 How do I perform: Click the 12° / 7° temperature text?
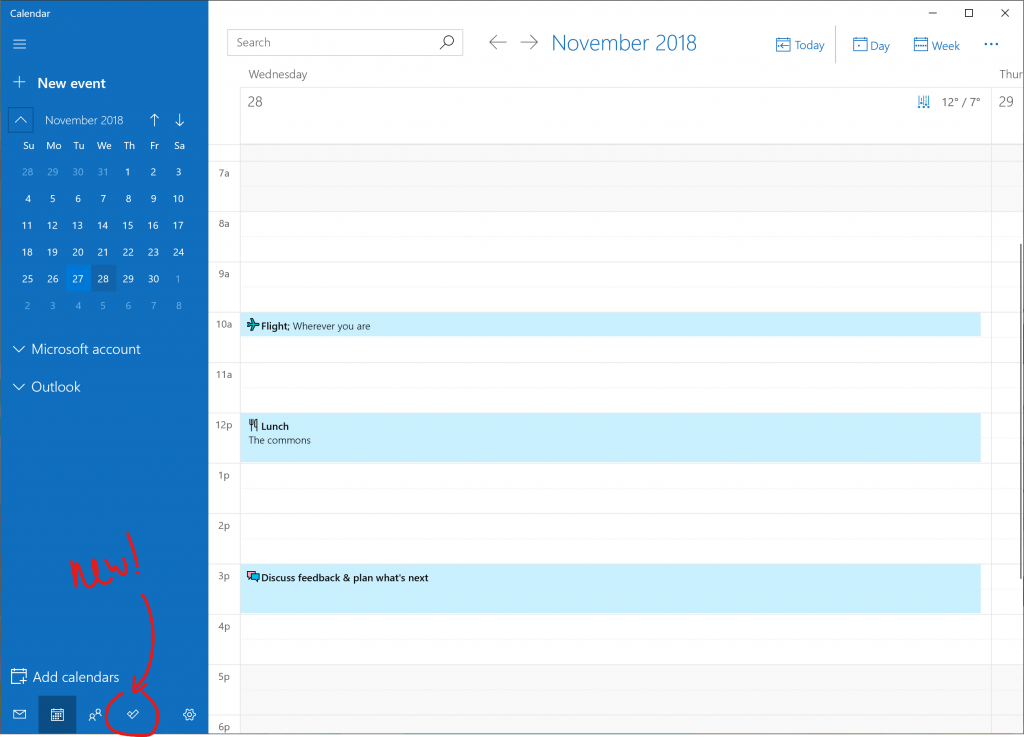pos(961,102)
